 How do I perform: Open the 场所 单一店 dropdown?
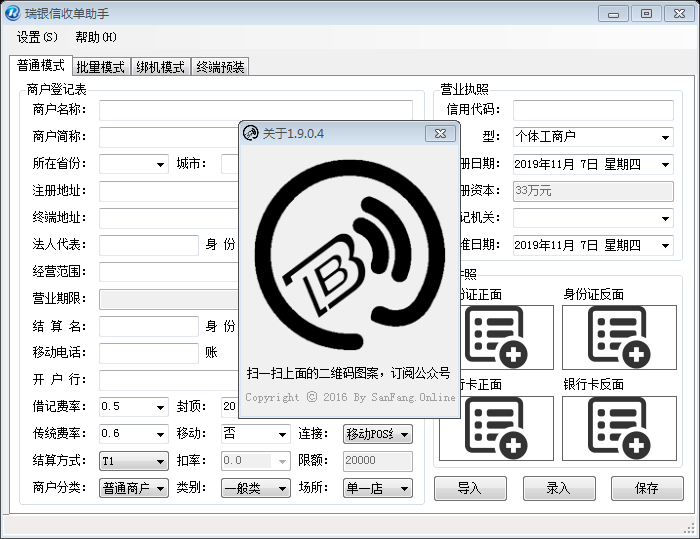point(378,488)
